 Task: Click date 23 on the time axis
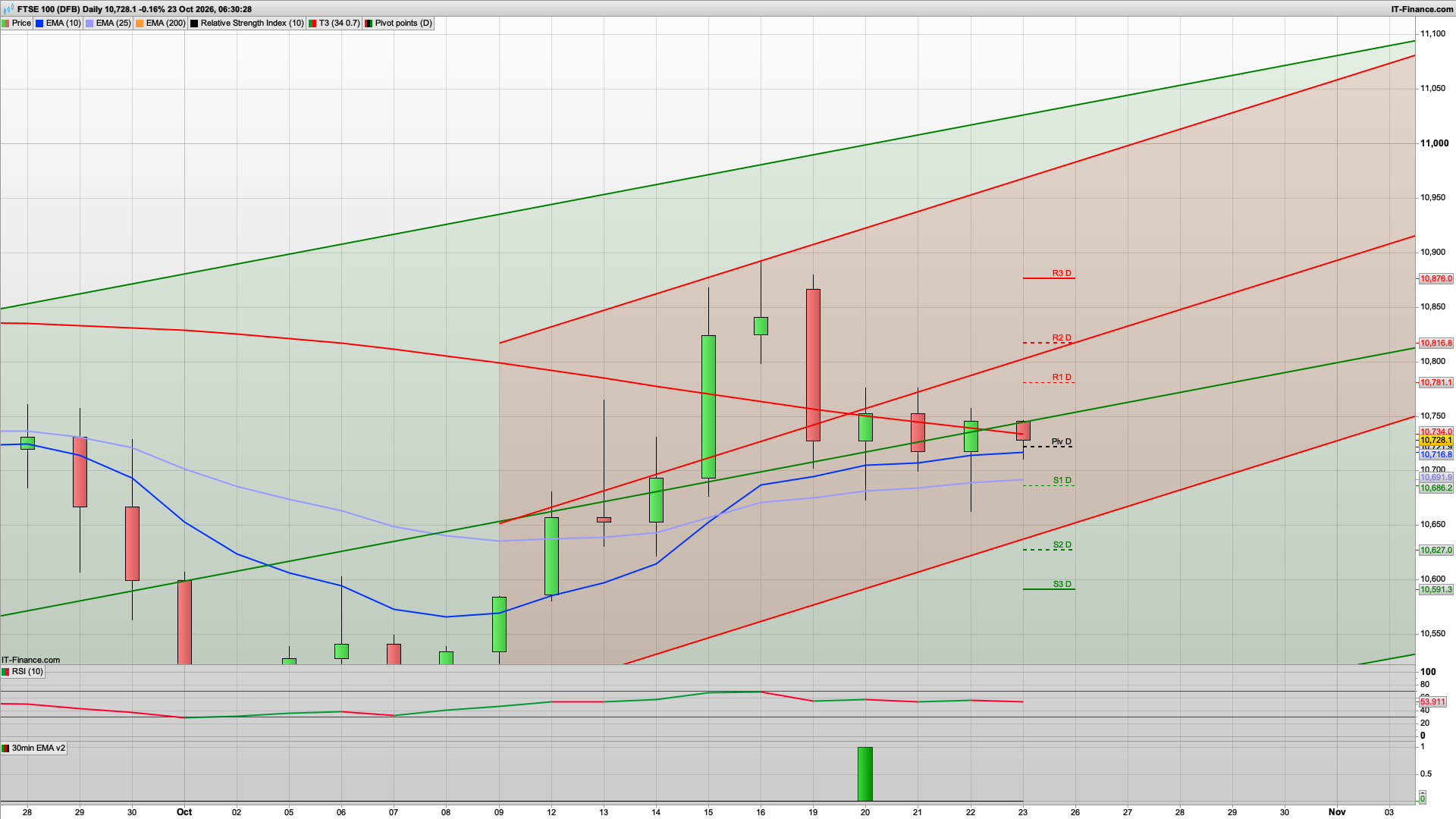pyautogui.click(x=1023, y=812)
